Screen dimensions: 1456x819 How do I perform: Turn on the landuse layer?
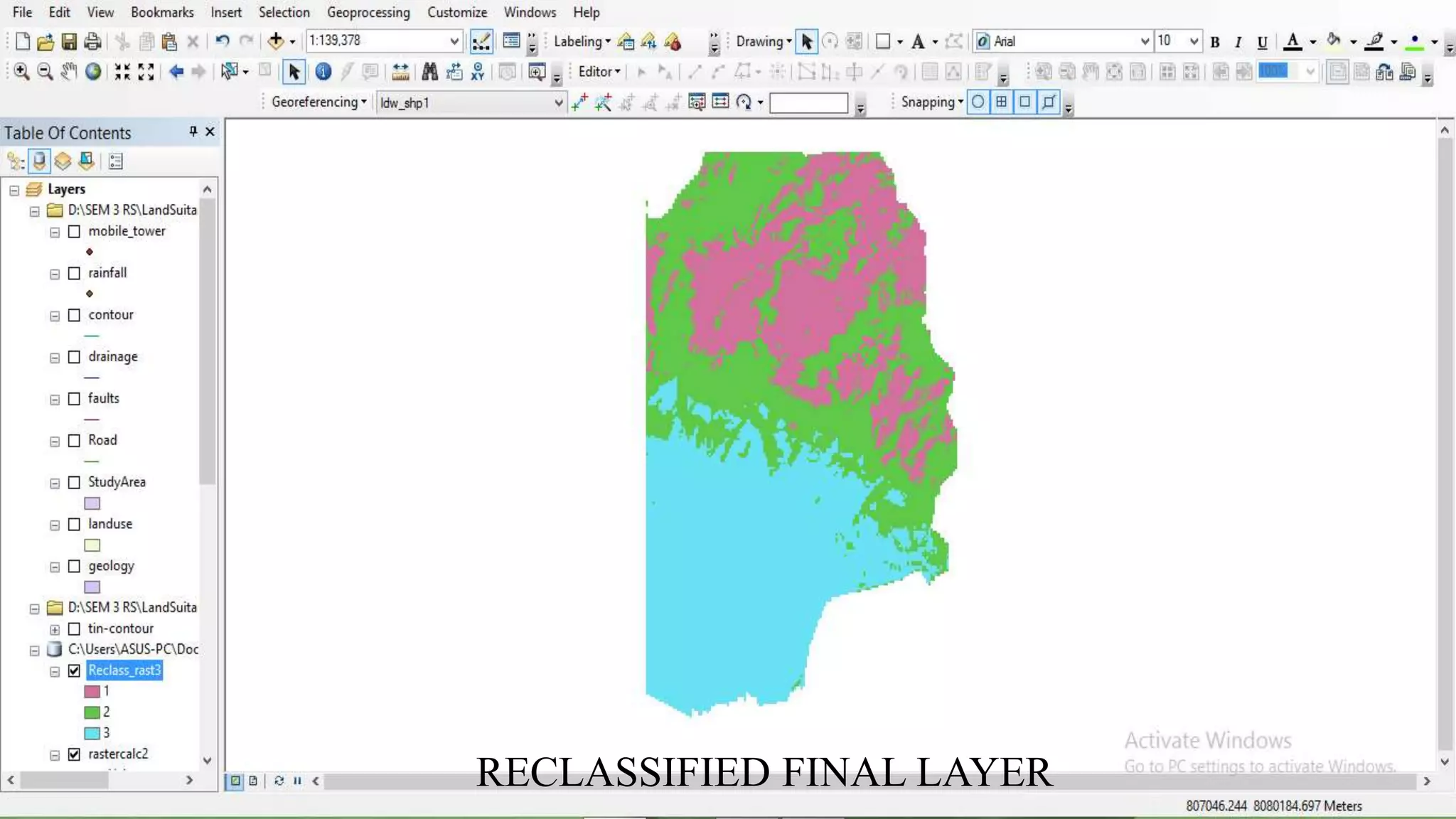coord(74,525)
